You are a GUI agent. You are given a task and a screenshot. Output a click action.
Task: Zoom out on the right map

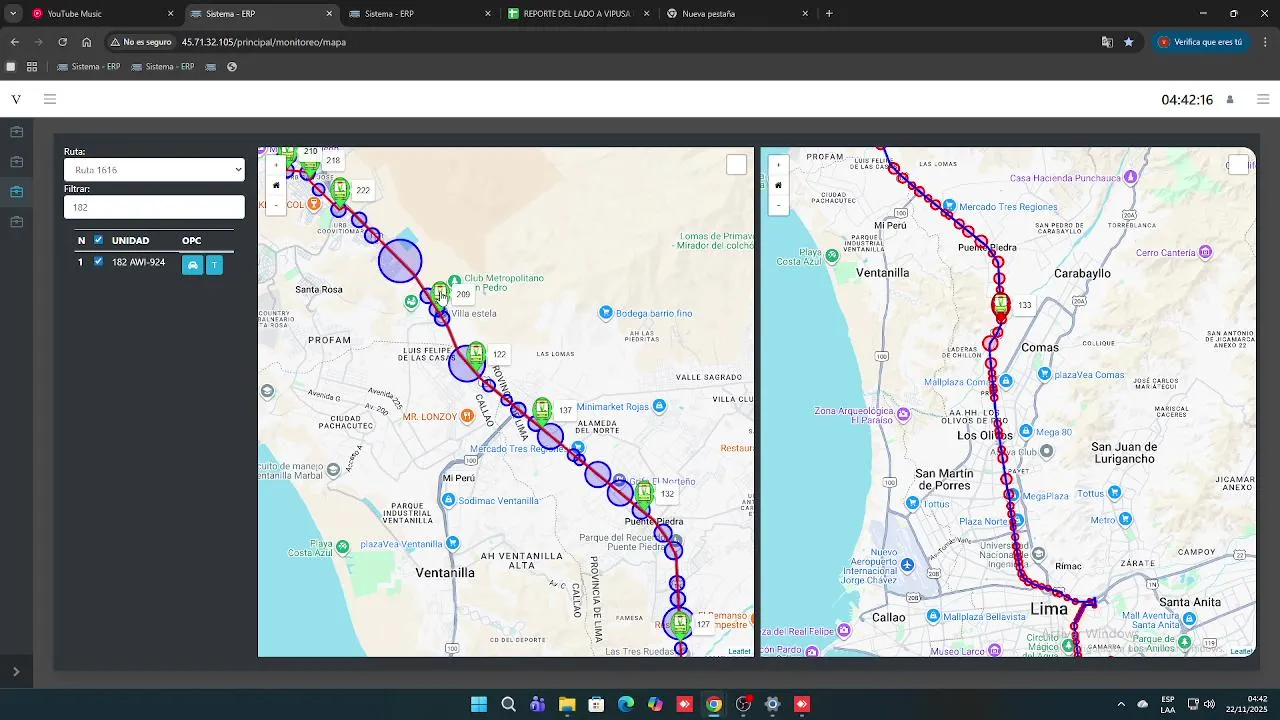tap(778, 204)
